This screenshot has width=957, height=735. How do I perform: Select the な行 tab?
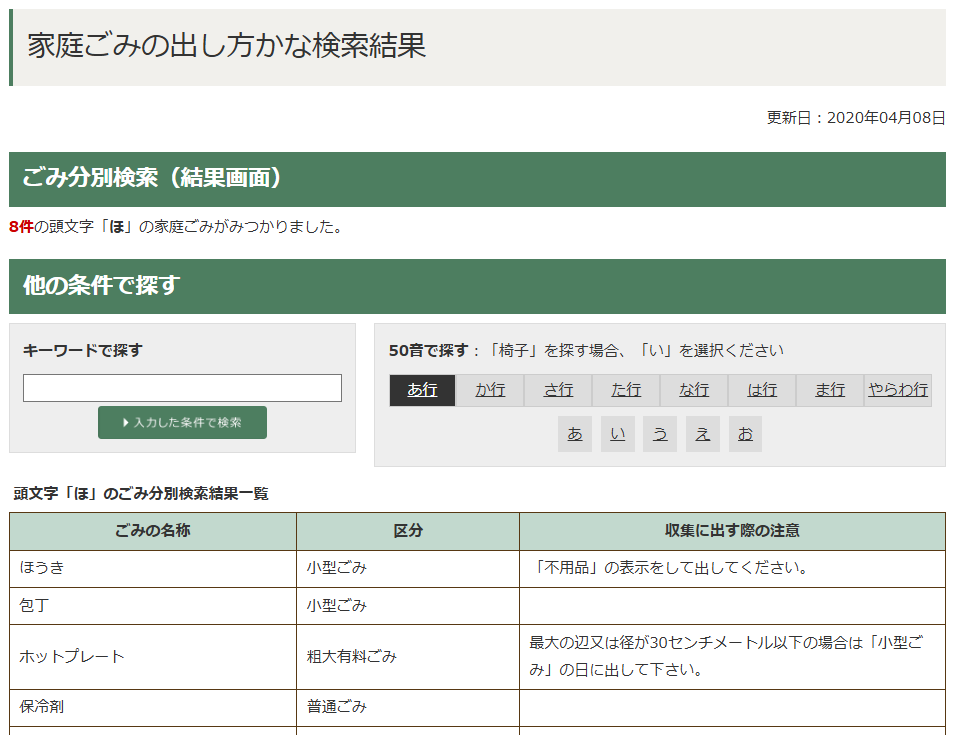click(694, 390)
